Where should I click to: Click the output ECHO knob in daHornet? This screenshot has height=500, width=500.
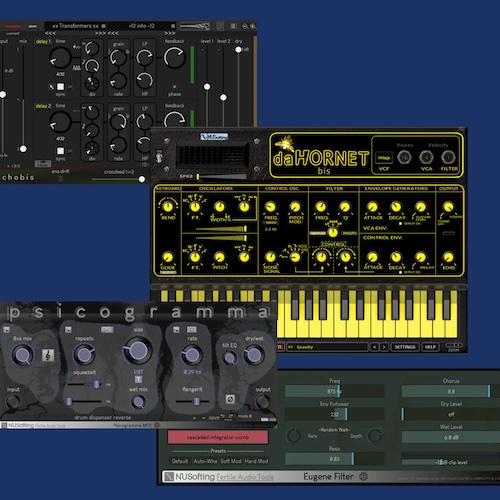[x=449, y=257]
